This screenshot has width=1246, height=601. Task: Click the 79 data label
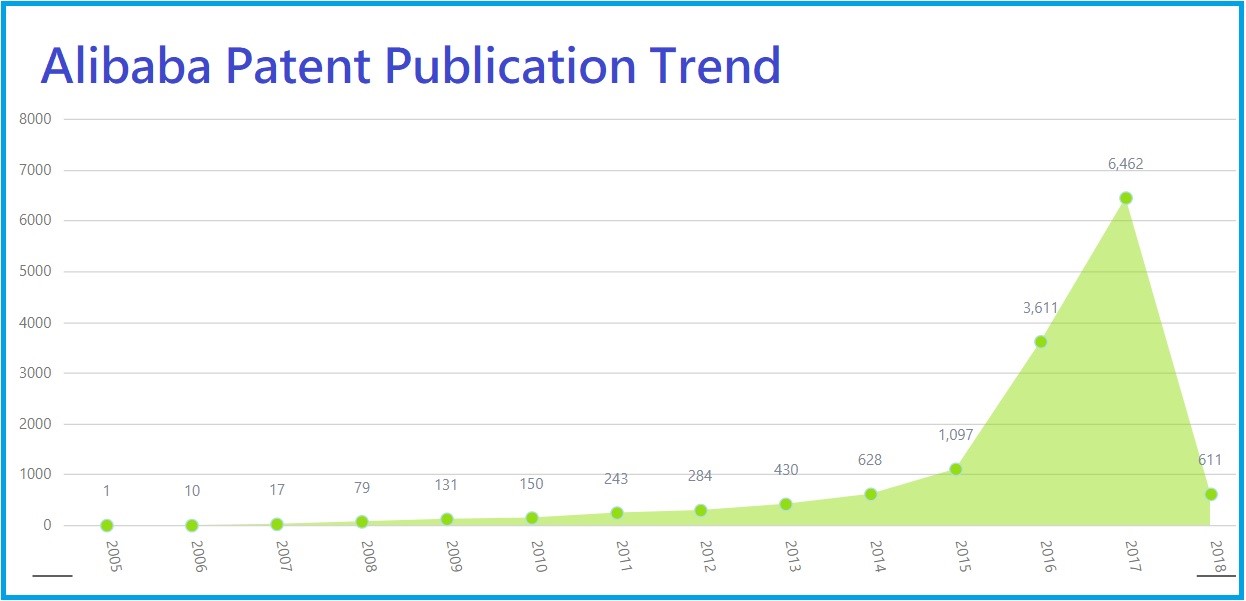tap(361, 488)
